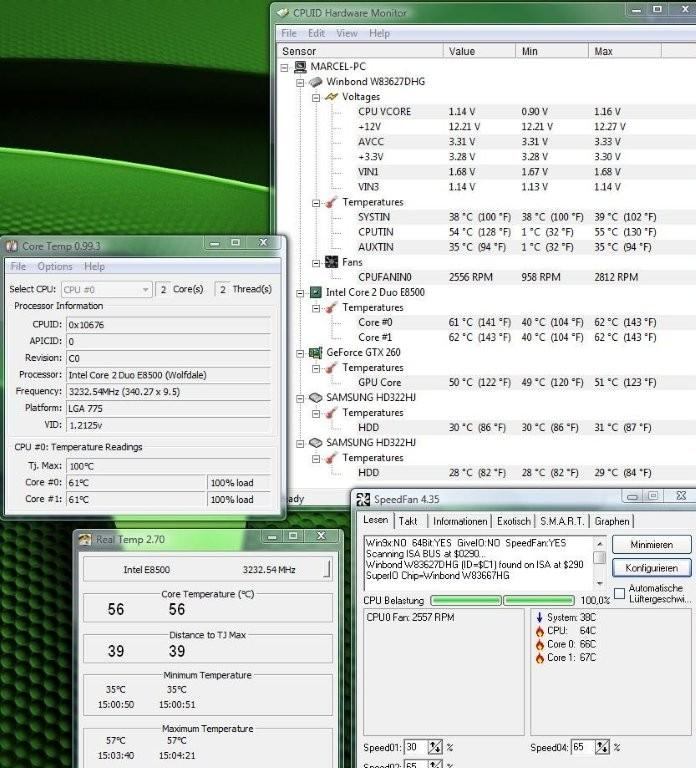Toggle Automatische Lüftergeschwindigkeit checkbox in SpeedFan
The image size is (696, 768).
pos(620,594)
